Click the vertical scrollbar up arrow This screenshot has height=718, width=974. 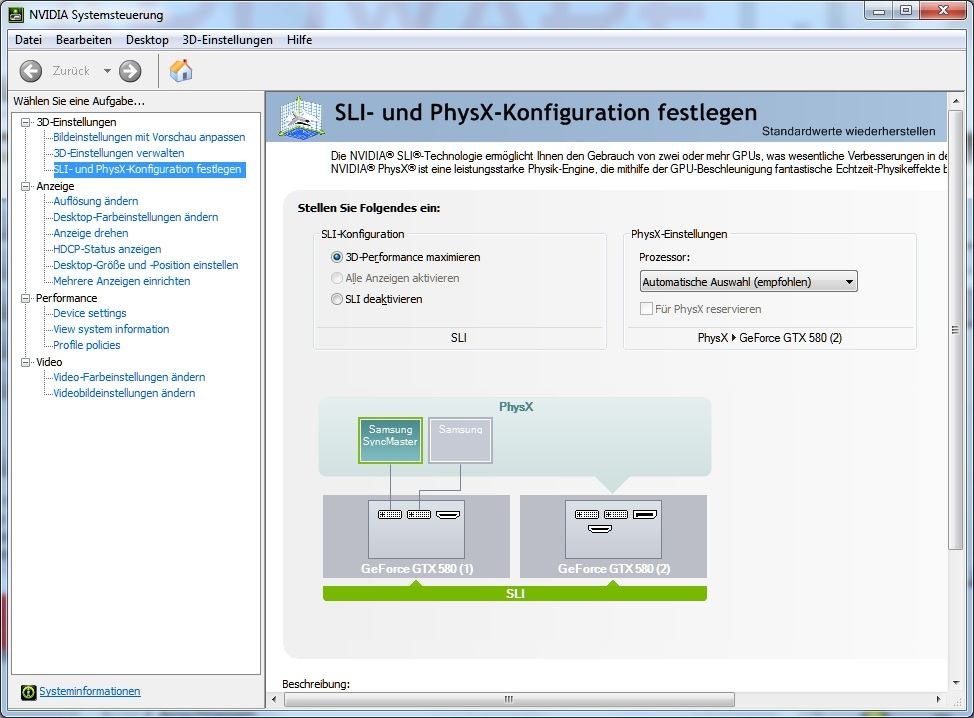coord(955,100)
